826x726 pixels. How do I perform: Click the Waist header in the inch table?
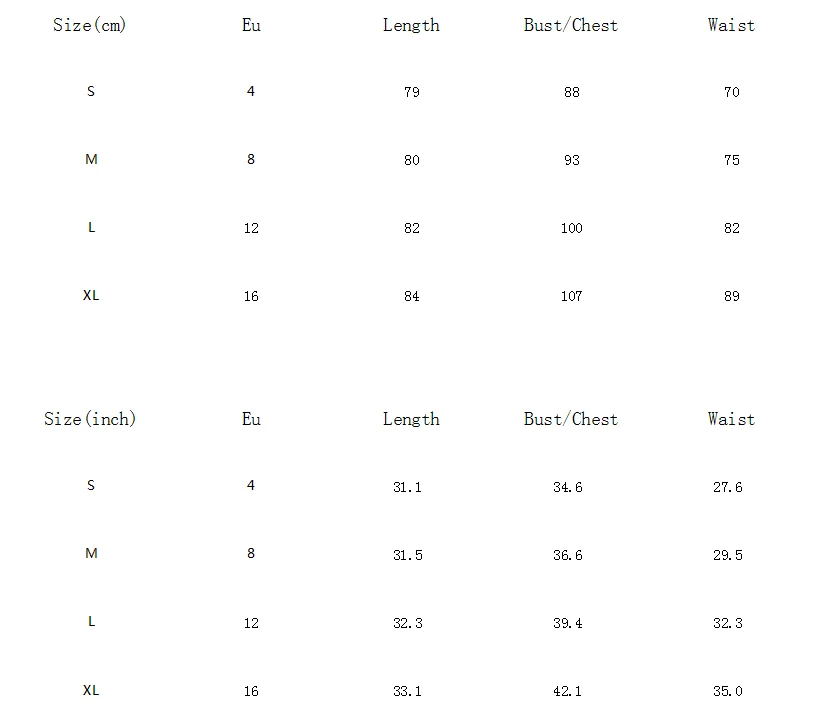click(731, 419)
